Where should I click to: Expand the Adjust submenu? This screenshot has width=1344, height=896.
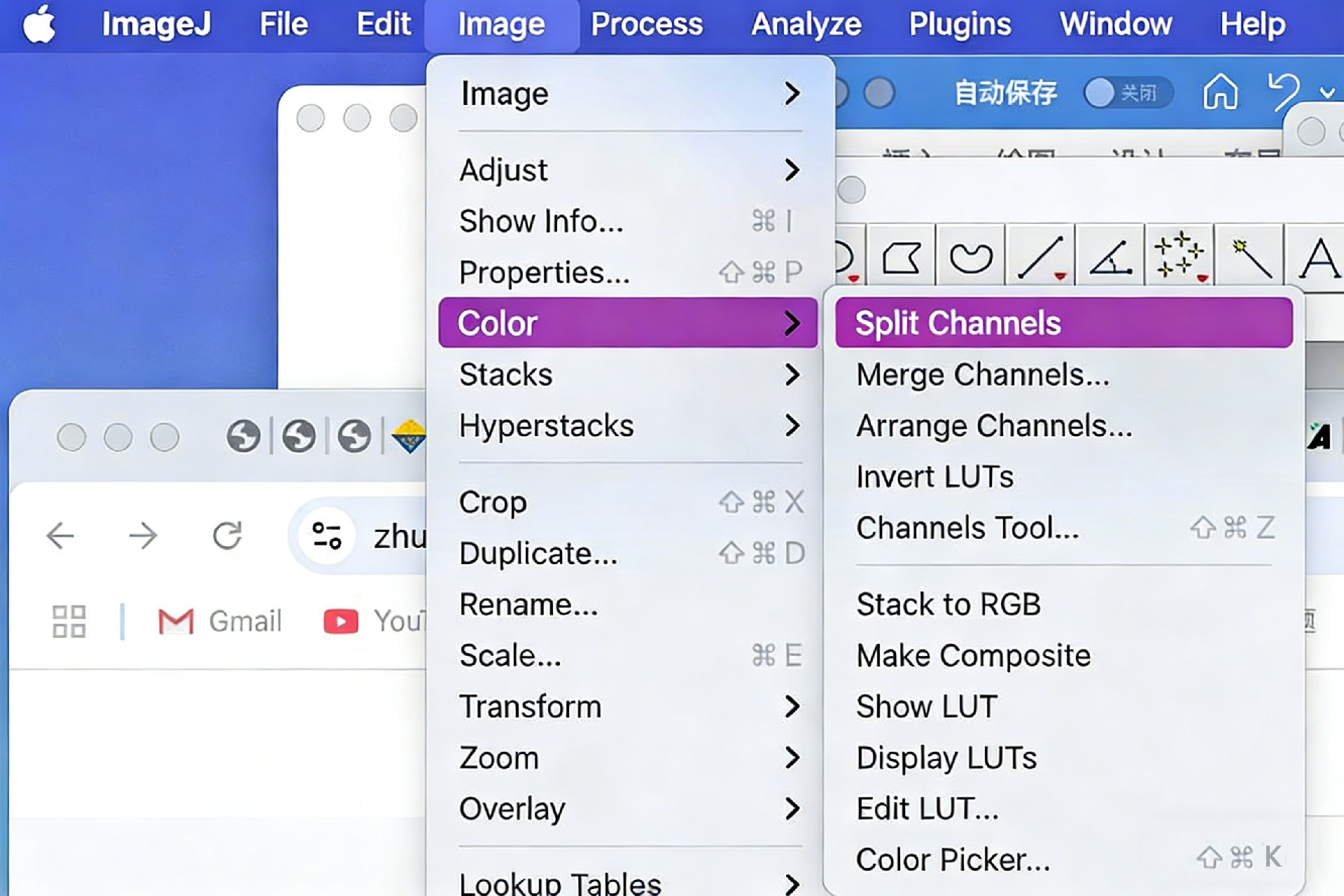pos(628,170)
